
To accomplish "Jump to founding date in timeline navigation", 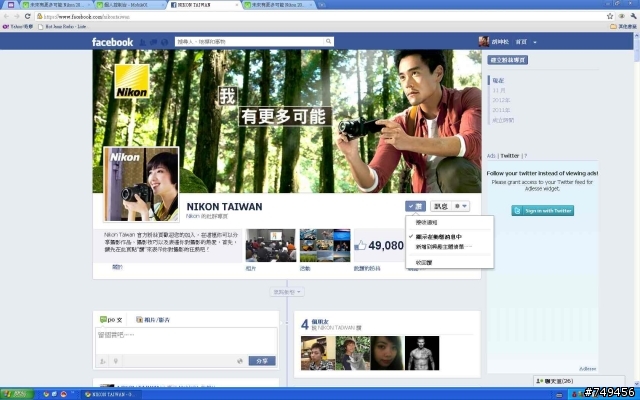I will [503, 120].
